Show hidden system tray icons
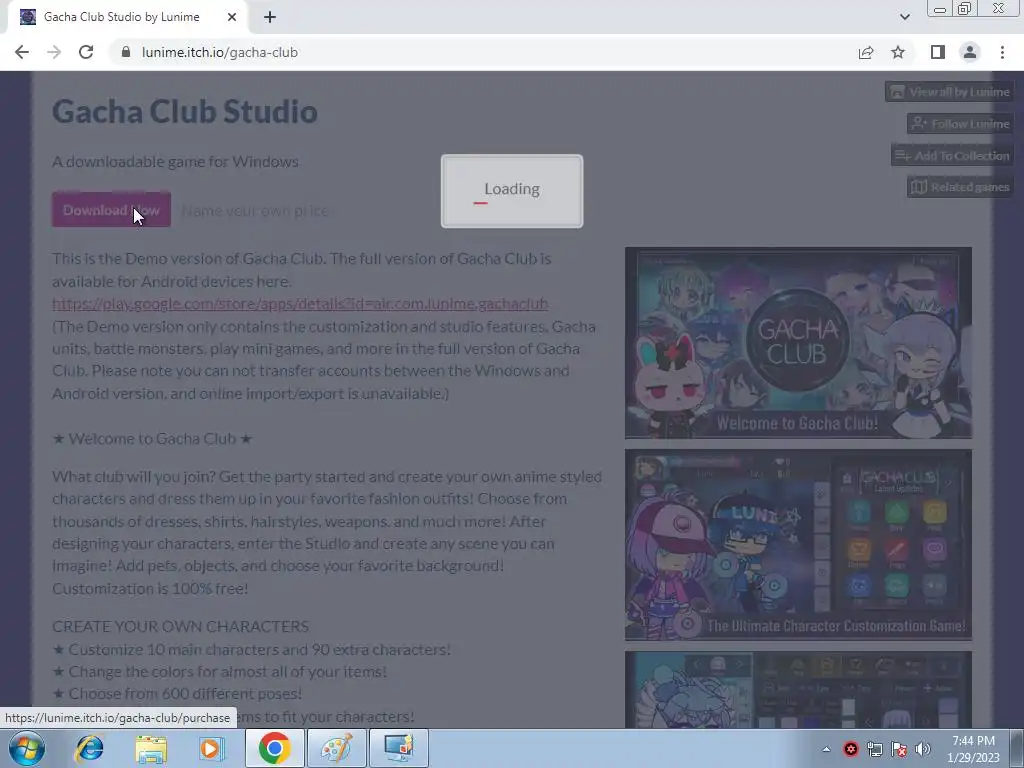 click(x=826, y=749)
